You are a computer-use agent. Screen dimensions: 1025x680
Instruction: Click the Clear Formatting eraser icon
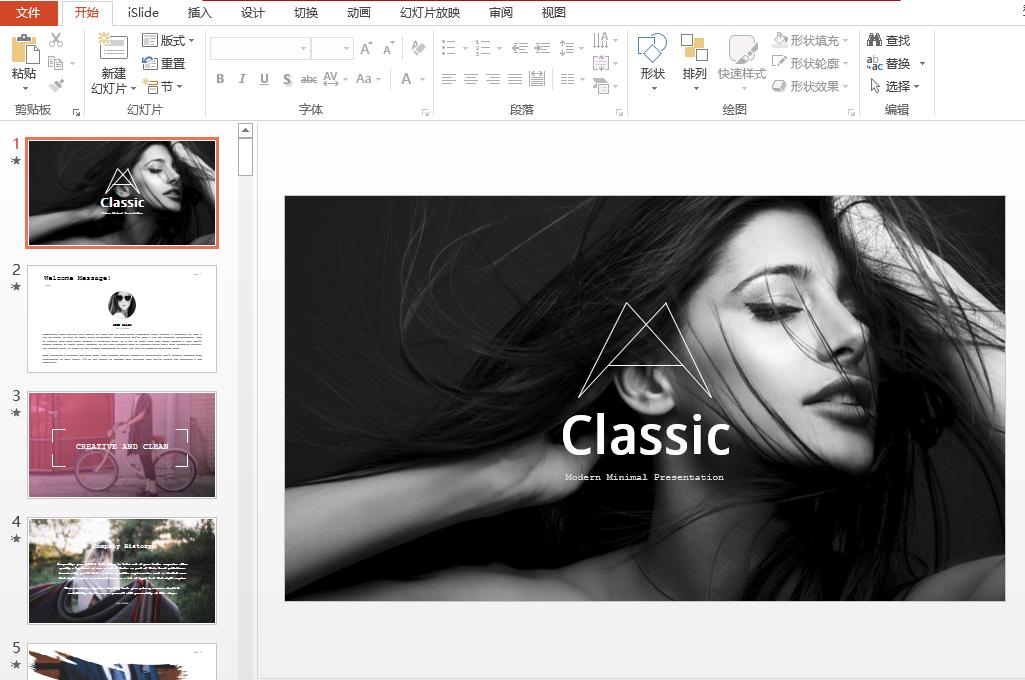tap(417, 48)
